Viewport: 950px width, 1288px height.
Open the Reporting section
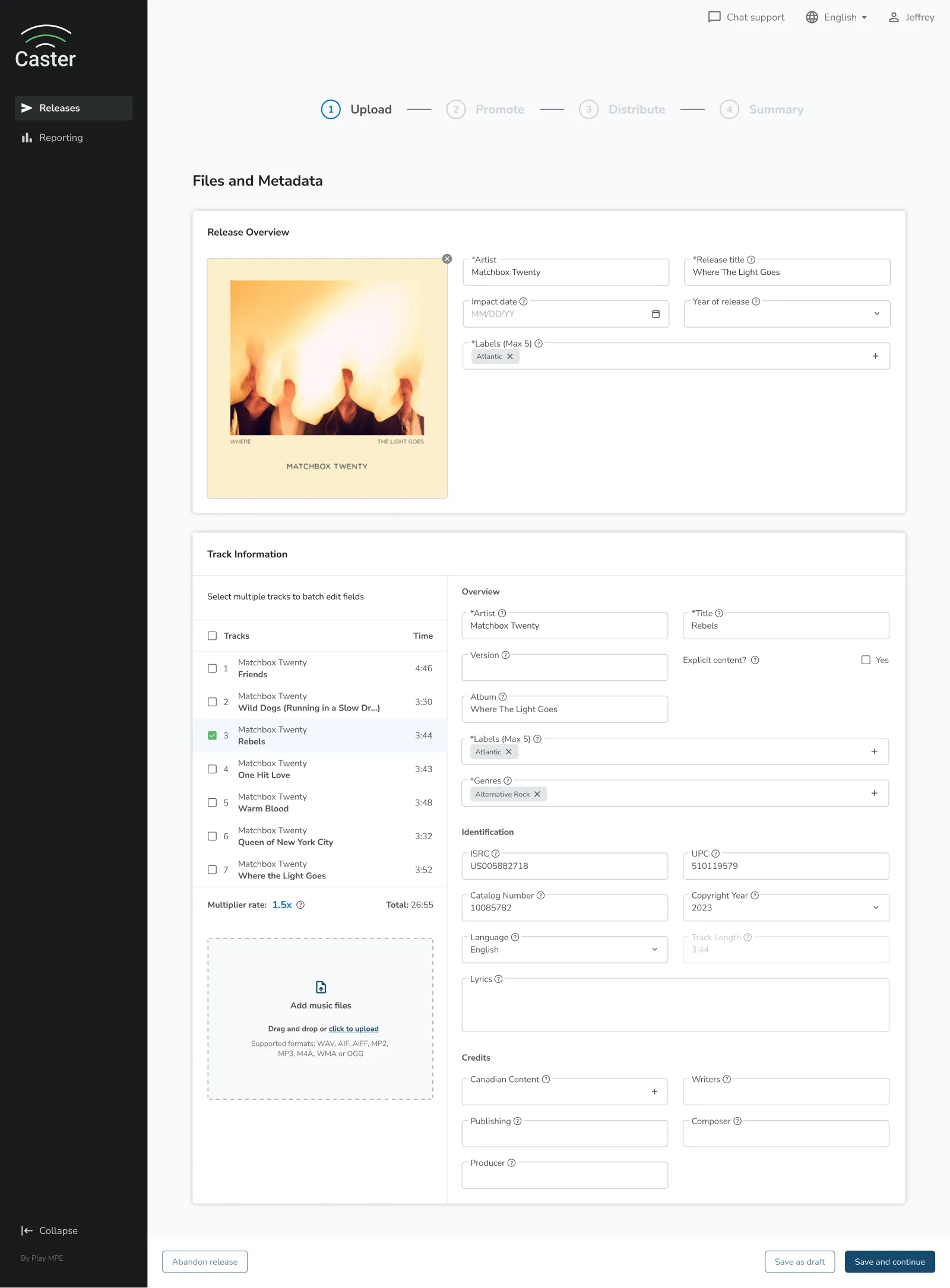click(60, 137)
